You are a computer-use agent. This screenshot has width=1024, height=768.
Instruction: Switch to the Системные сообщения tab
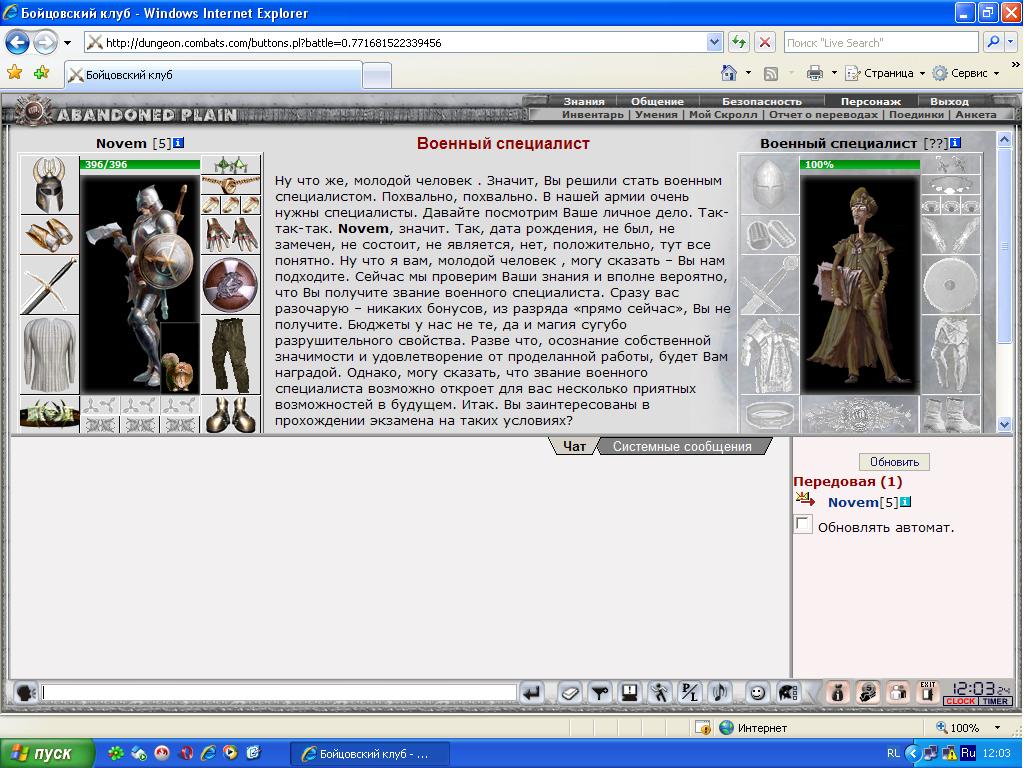tap(682, 446)
